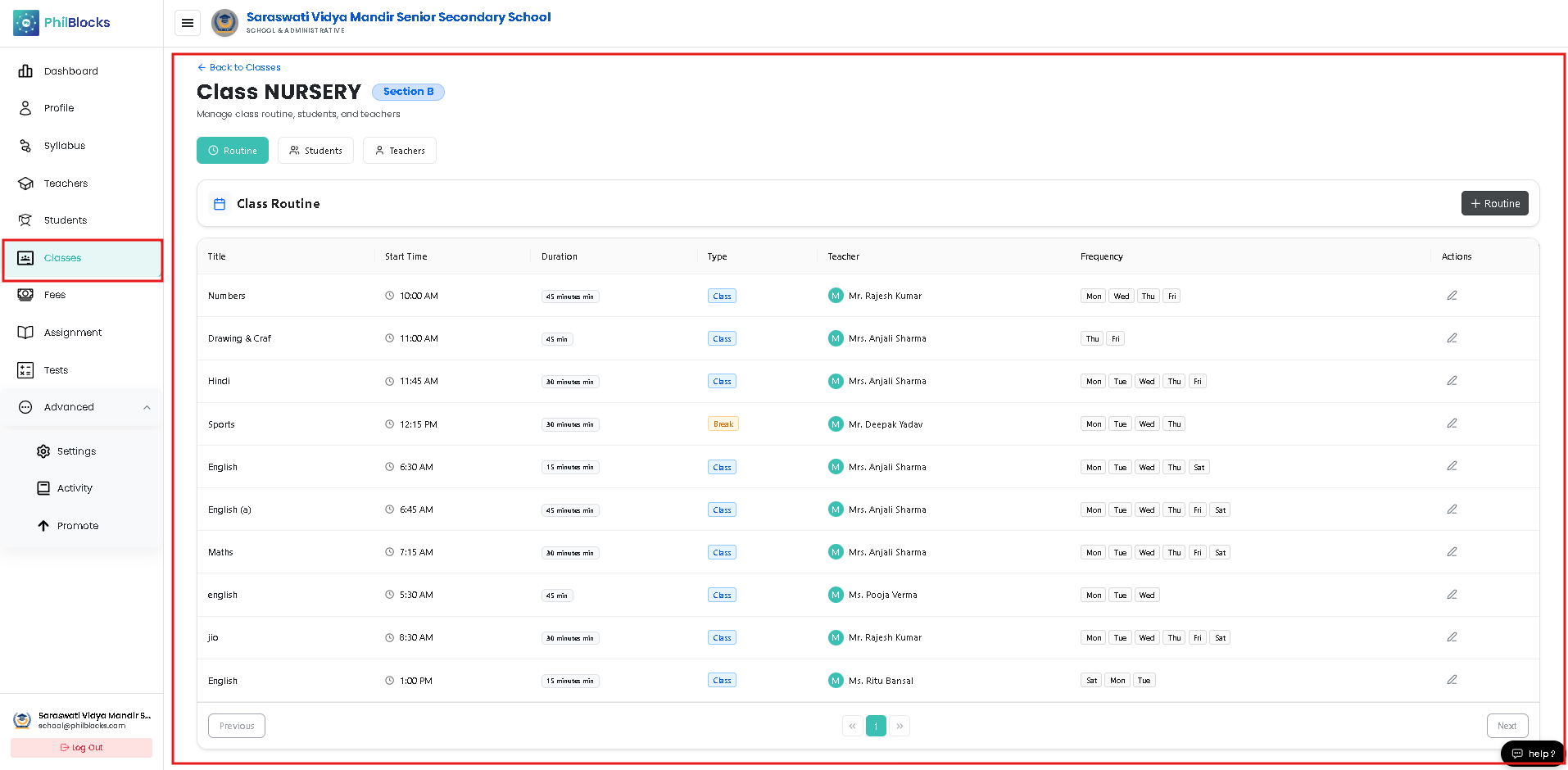
Task: Go to the last page arrows
Action: click(x=900, y=726)
